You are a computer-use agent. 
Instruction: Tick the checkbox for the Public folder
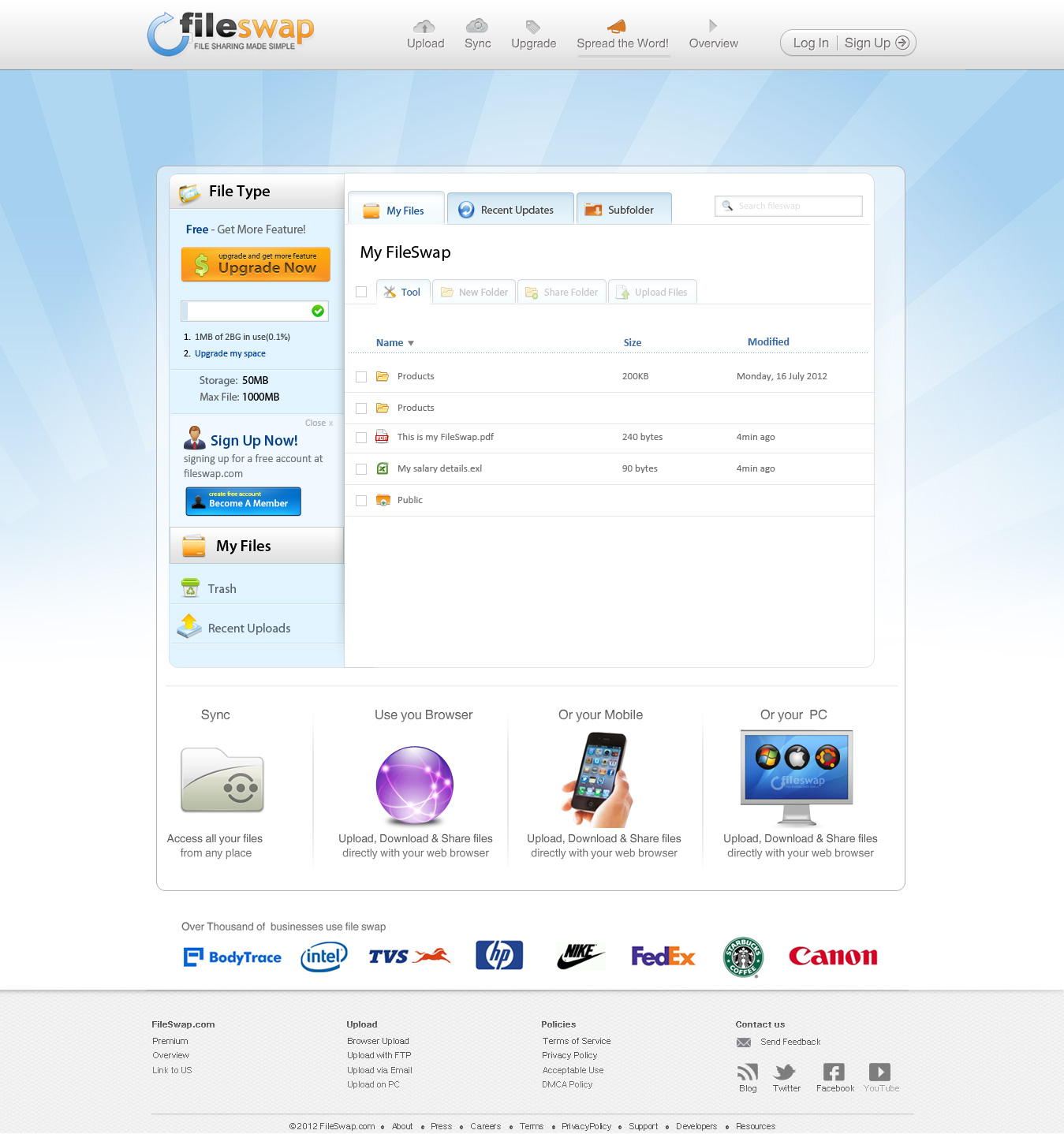pos(361,501)
